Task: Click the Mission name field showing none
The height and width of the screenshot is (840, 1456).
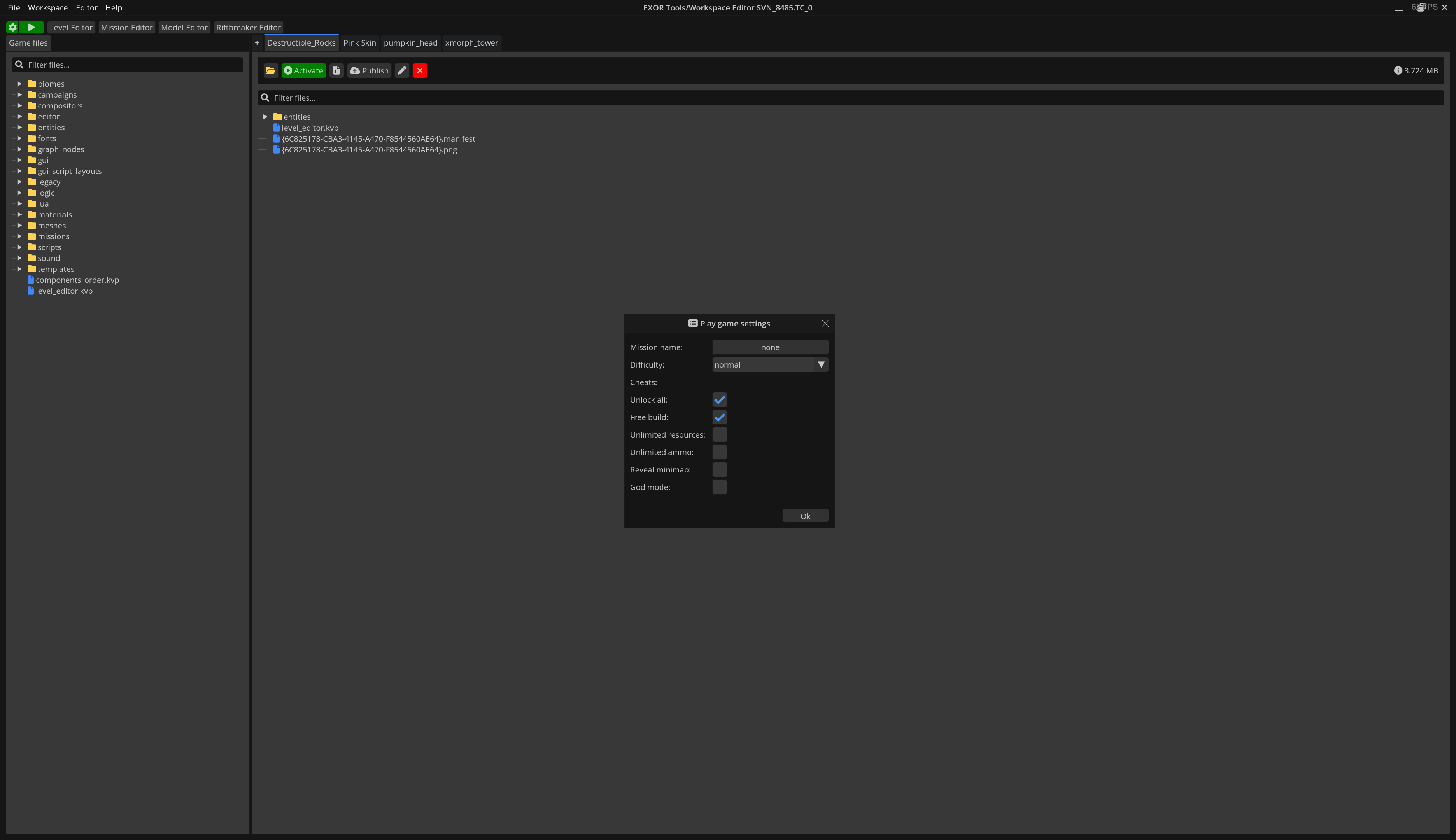Action: click(x=770, y=347)
